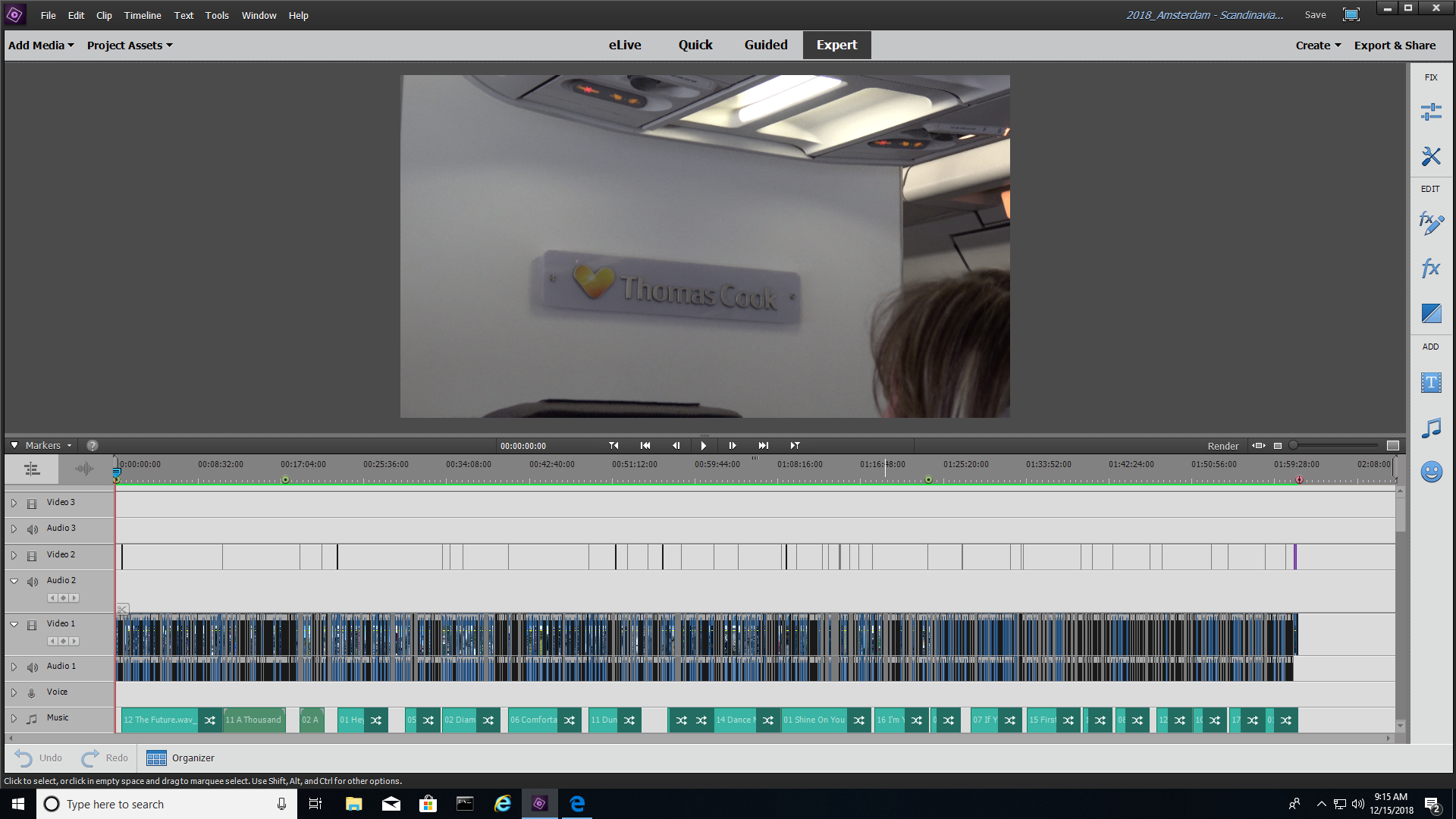The image size is (1456, 819).
Task: Open the Applied Effects fx pencil icon
Action: 1430,223
